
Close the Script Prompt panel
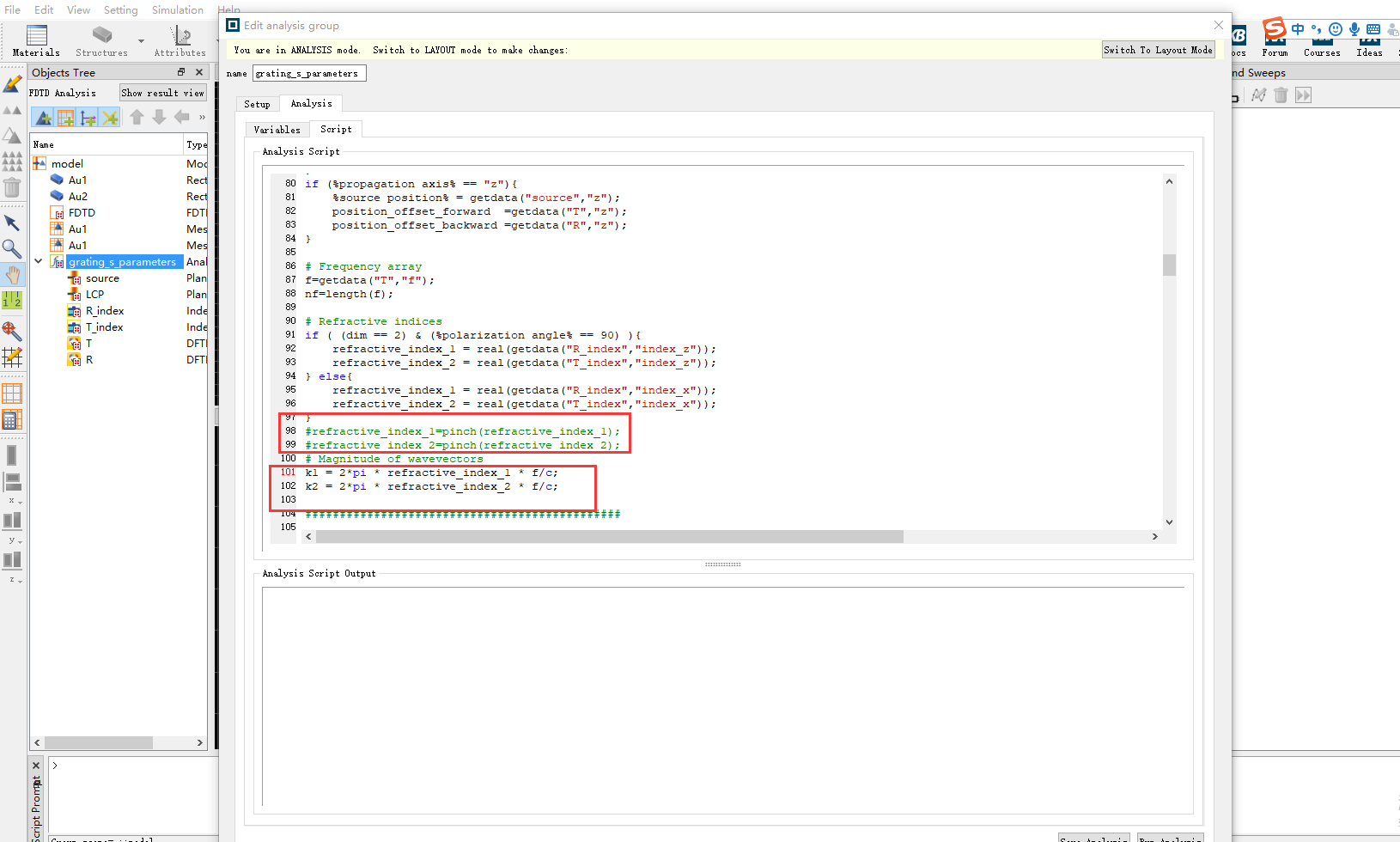tap(36, 765)
